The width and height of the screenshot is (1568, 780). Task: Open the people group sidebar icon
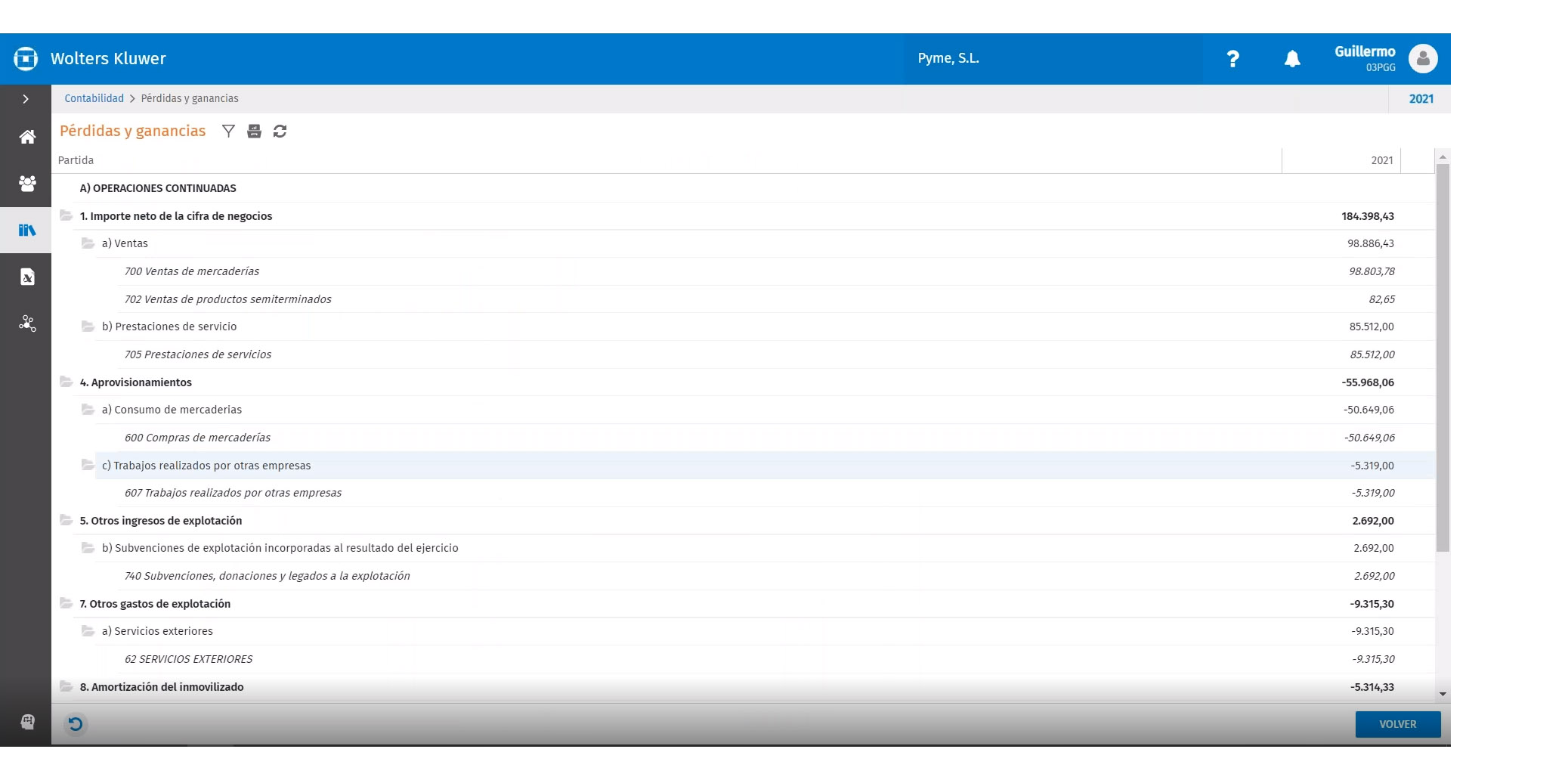[x=27, y=184]
